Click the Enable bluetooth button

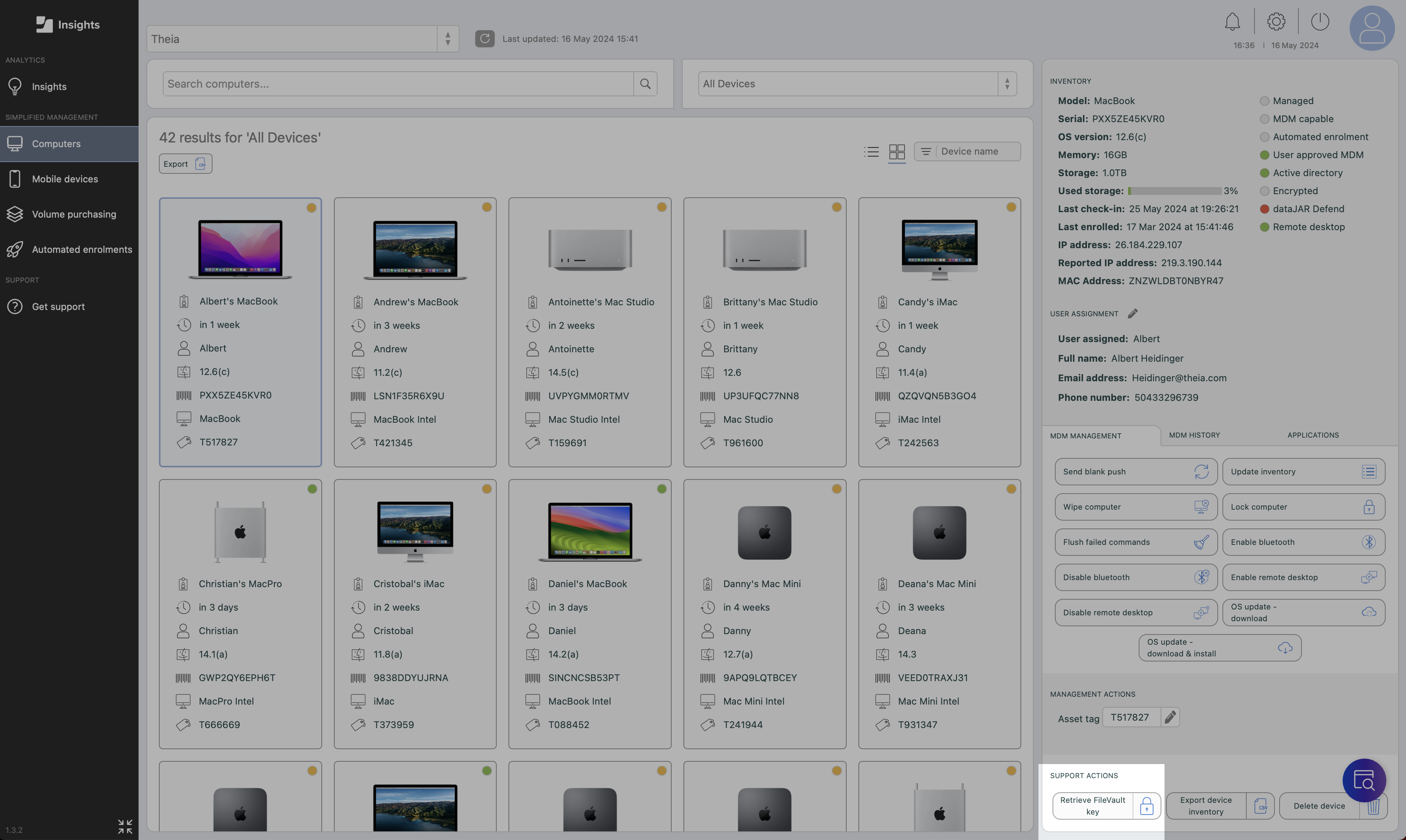(x=1303, y=542)
